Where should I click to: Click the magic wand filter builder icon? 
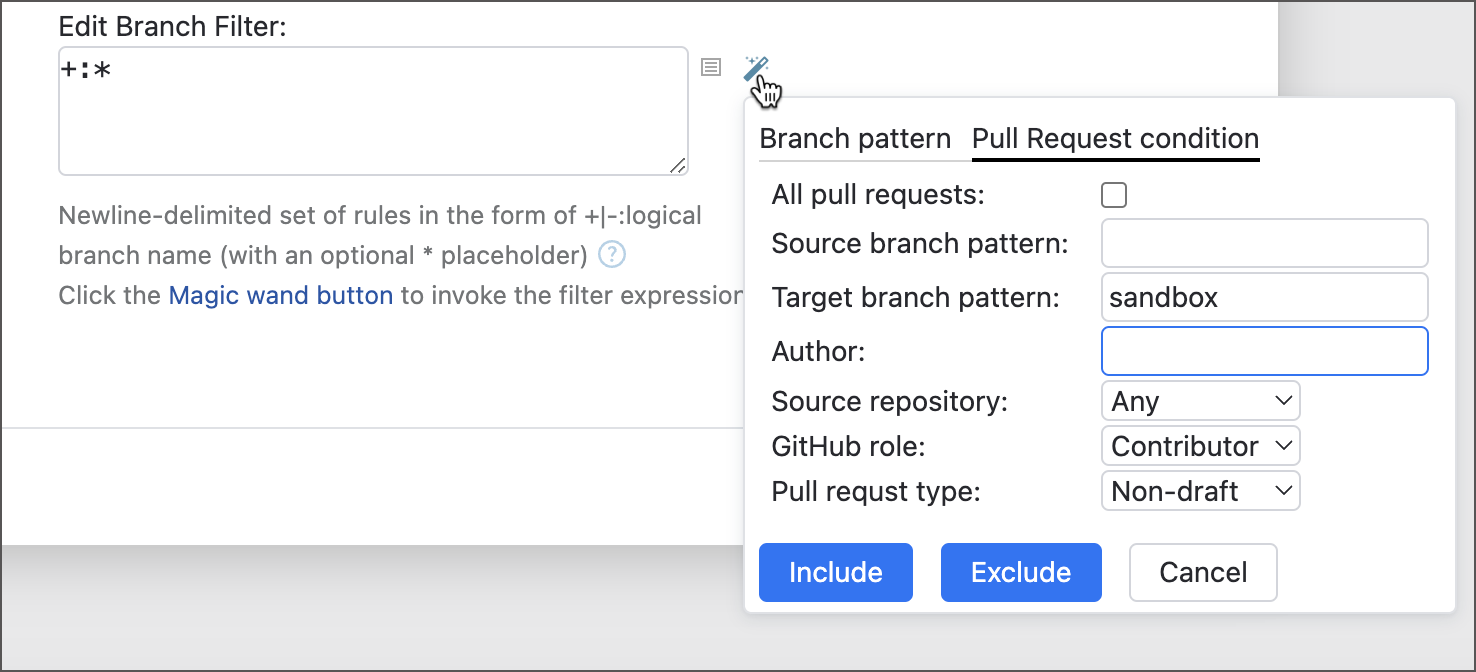[x=757, y=66]
